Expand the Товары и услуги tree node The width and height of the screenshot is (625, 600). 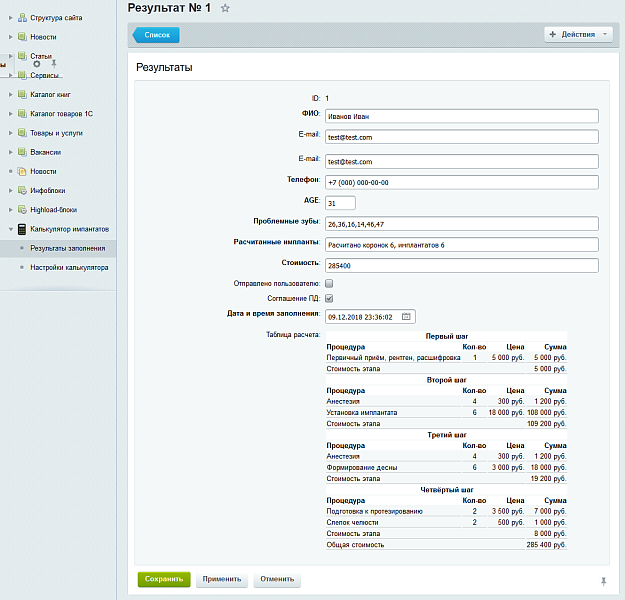(9, 133)
